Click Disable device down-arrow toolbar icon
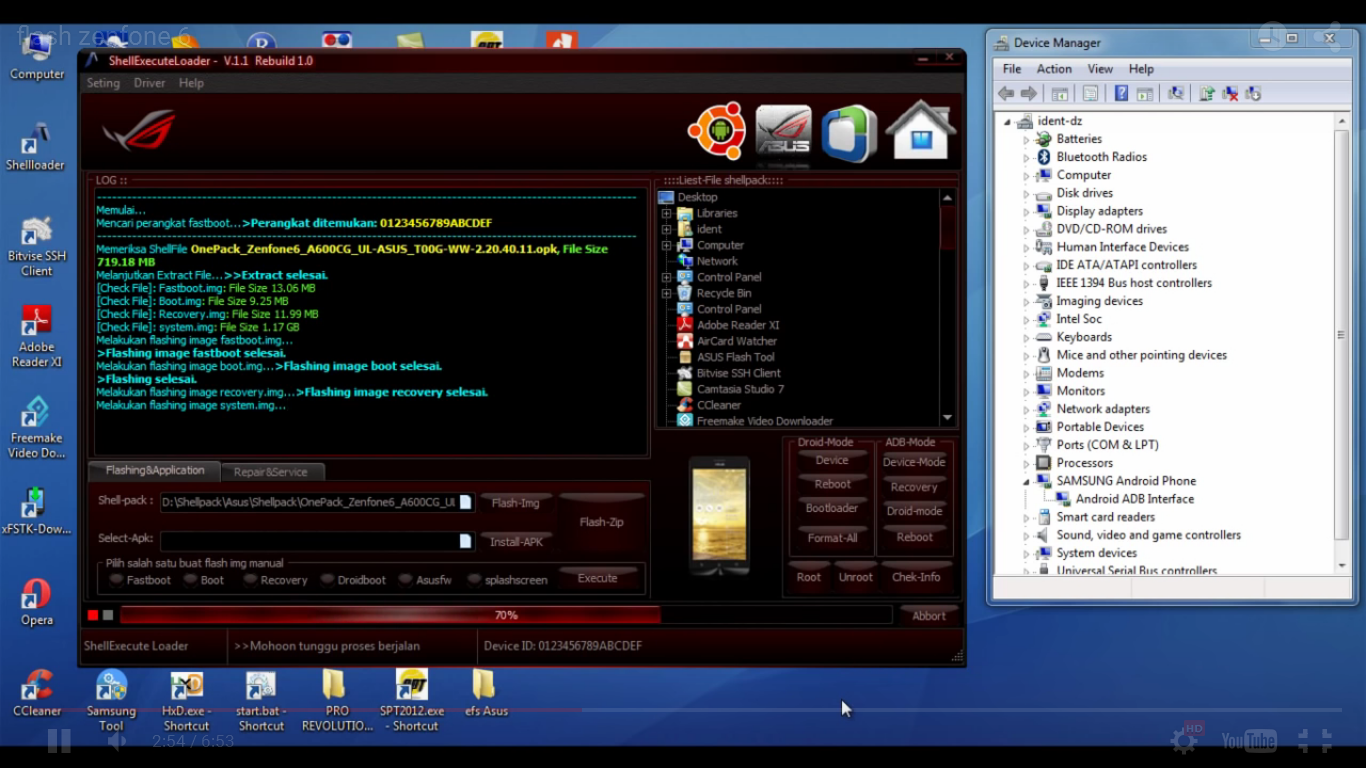1366x768 pixels. click(x=1253, y=94)
